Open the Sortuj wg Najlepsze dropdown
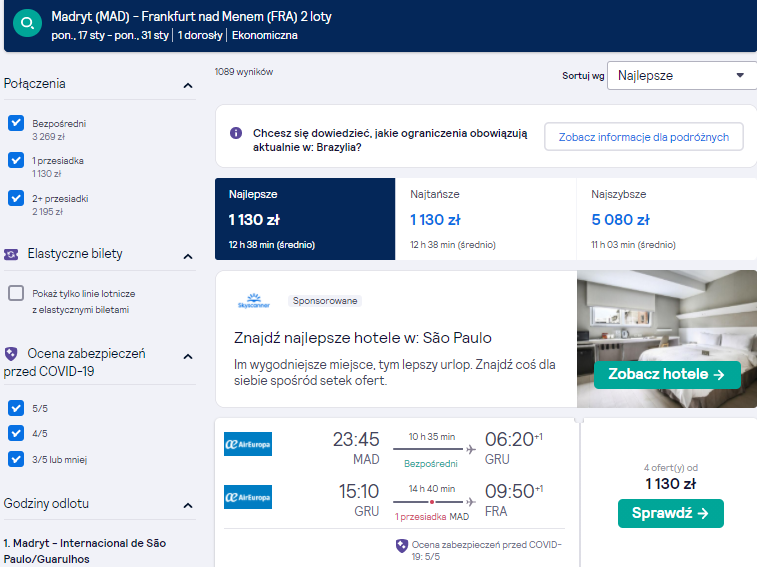Screen dimensions: 757x567 [682, 75]
